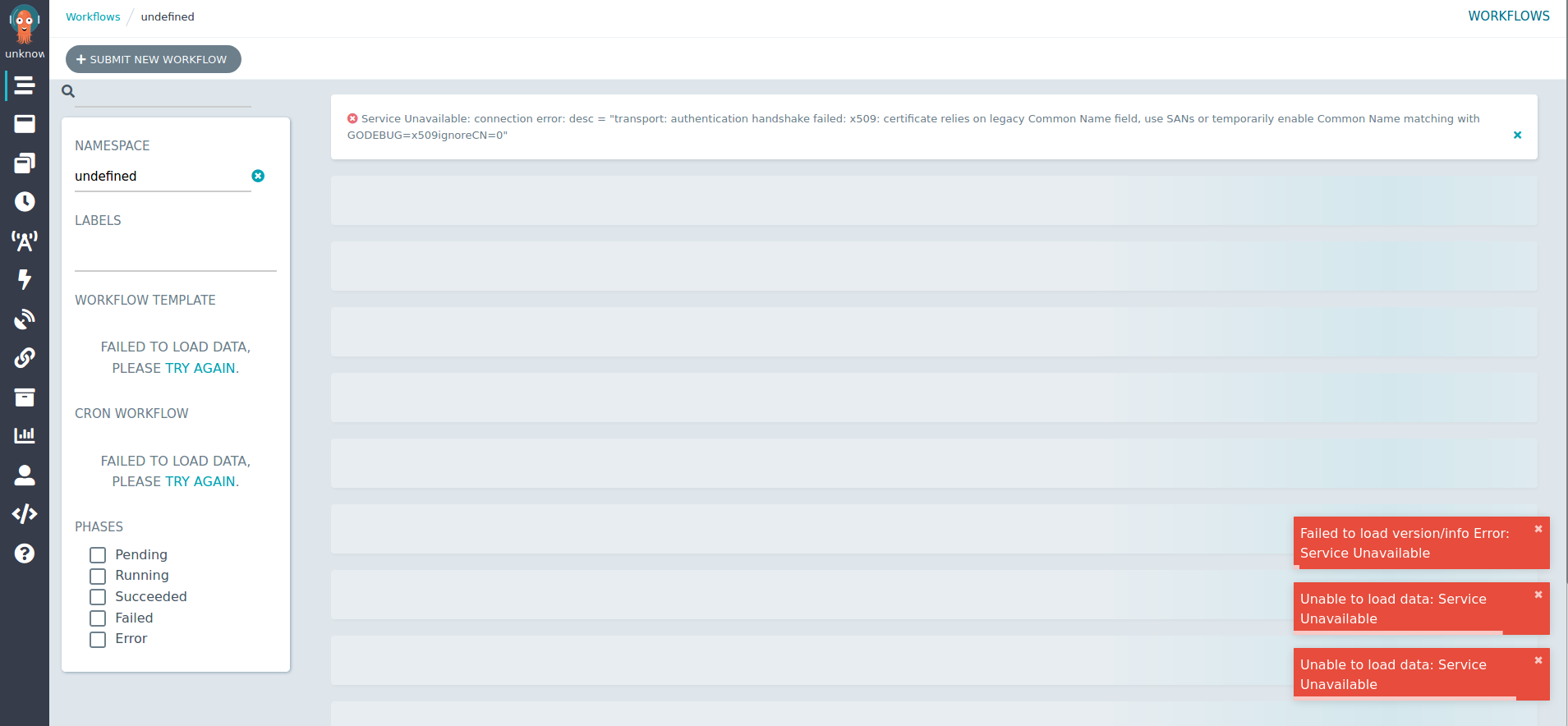The width and height of the screenshot is (1568, 726).
Task: Open User profile icon in sidebar
Action: coord(25,475)
